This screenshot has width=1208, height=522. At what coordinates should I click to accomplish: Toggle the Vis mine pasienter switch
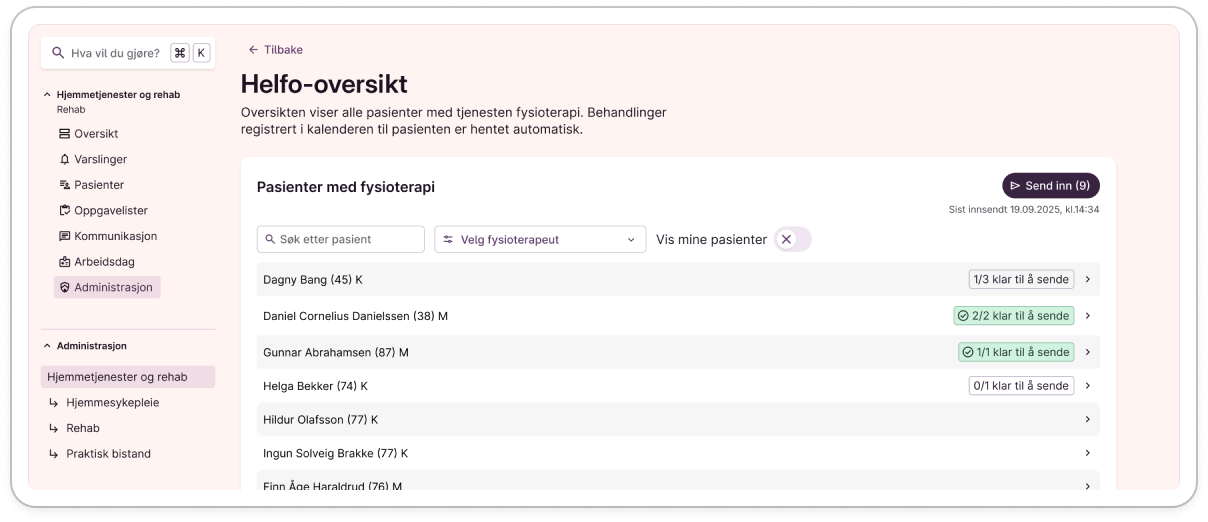pyautogui.click(x=792, y=240)
